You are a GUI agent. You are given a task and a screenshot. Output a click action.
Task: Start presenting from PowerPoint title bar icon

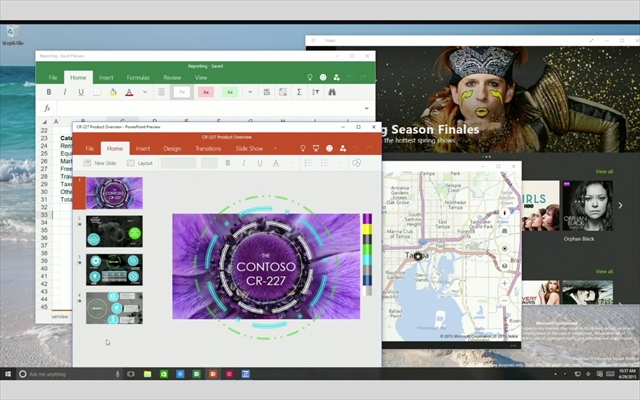click(316, 149)
